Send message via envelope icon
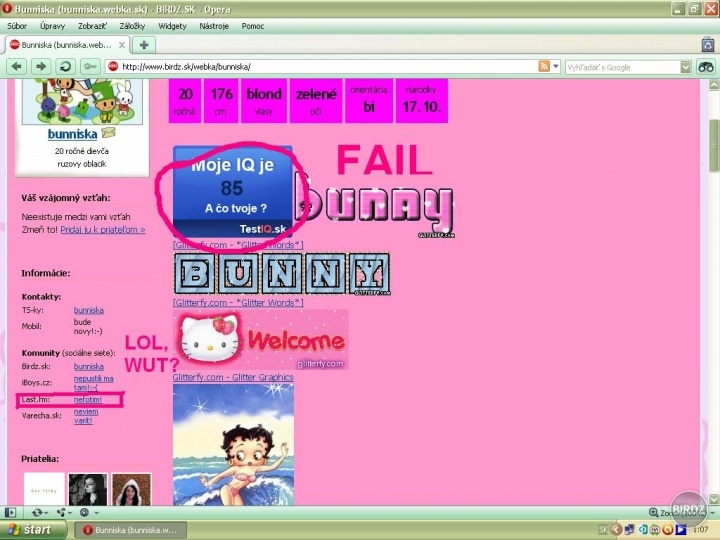The height and width of the screenshot is (540, 720). (108, 133)
